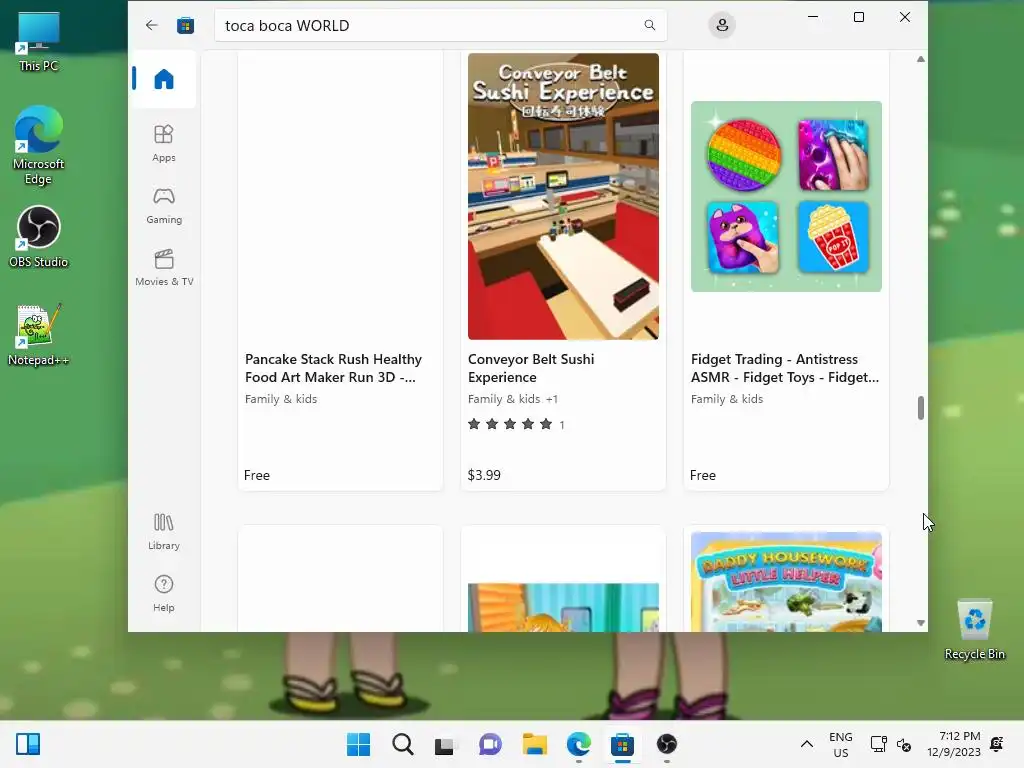Viewport: 1024px width, 768px height.
Task: Open Help in the Store sidebar
Action: pos(163,594)
